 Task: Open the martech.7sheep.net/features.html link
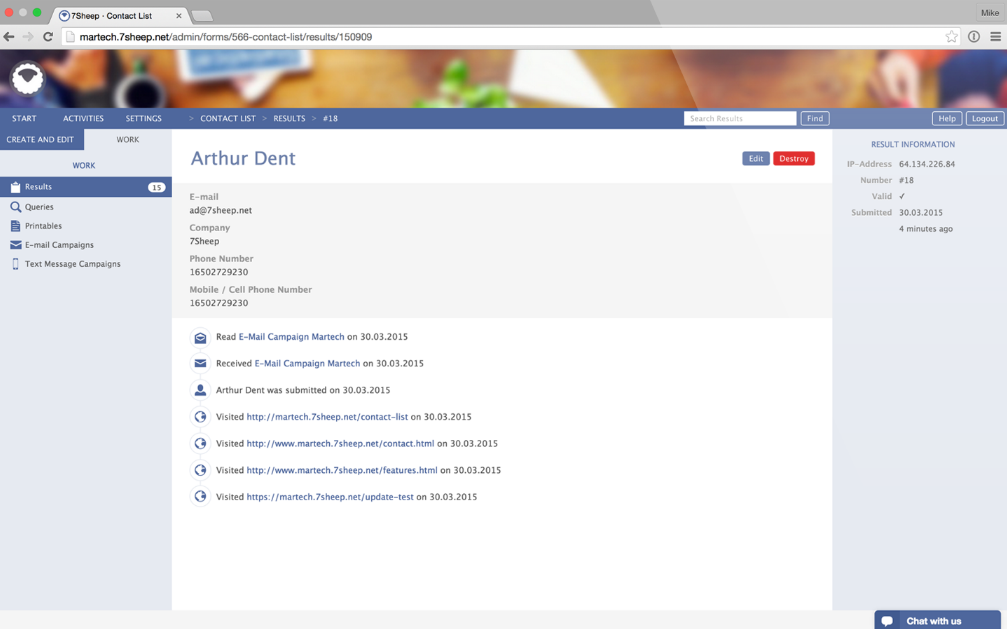[341, 470]
